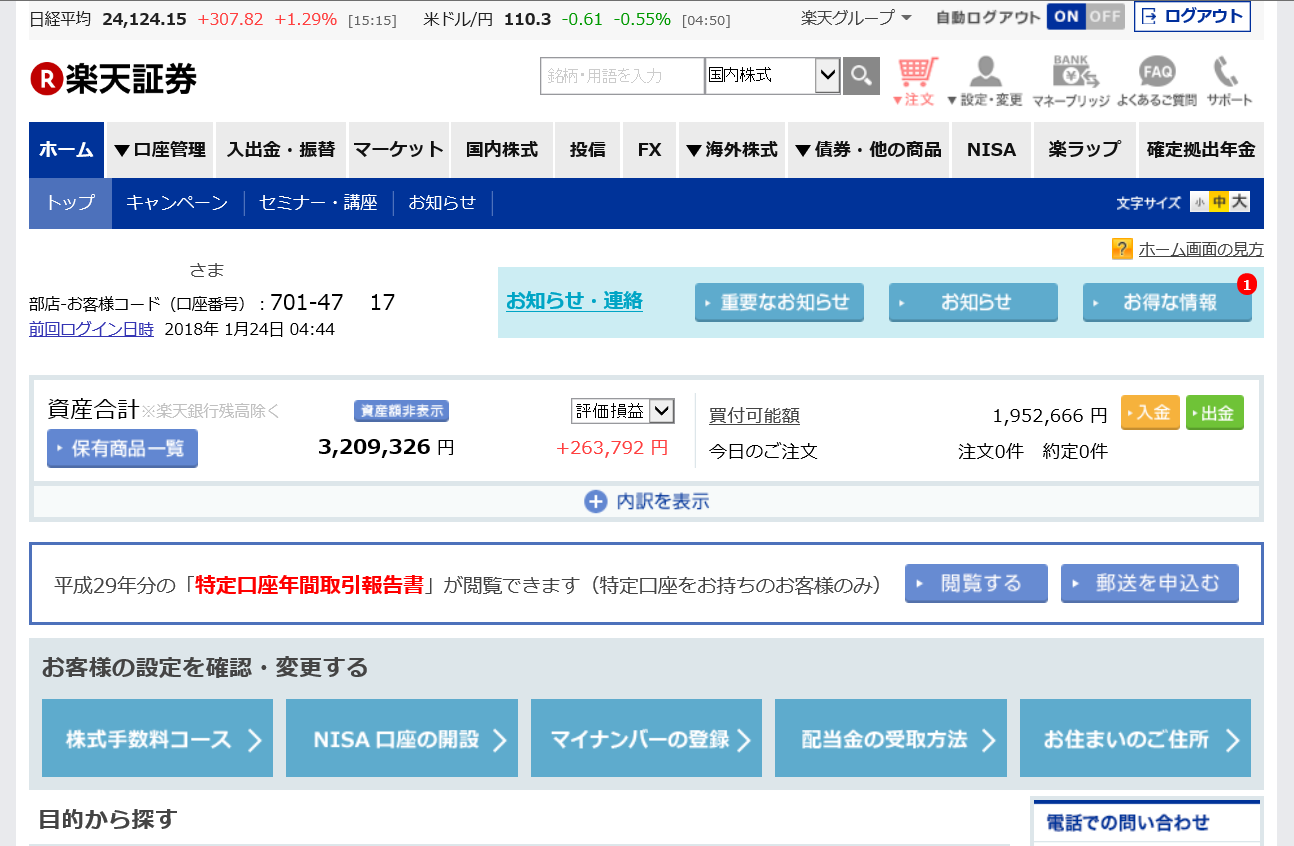Open the 設定・変更 person icon

click(x=985, y=82)
